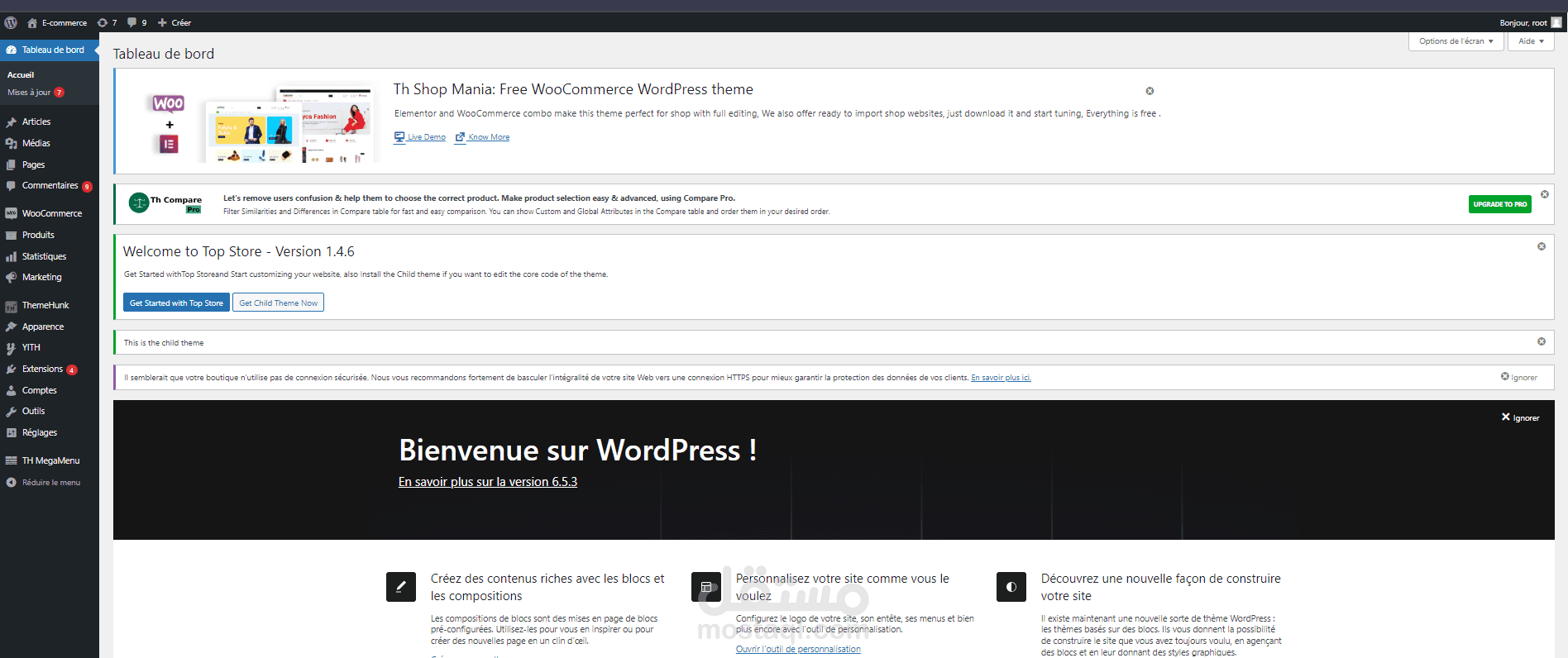This screenshot has height=658, width=1568.
Task: Open the ThemeHunk menu
Action: [50, 305]
